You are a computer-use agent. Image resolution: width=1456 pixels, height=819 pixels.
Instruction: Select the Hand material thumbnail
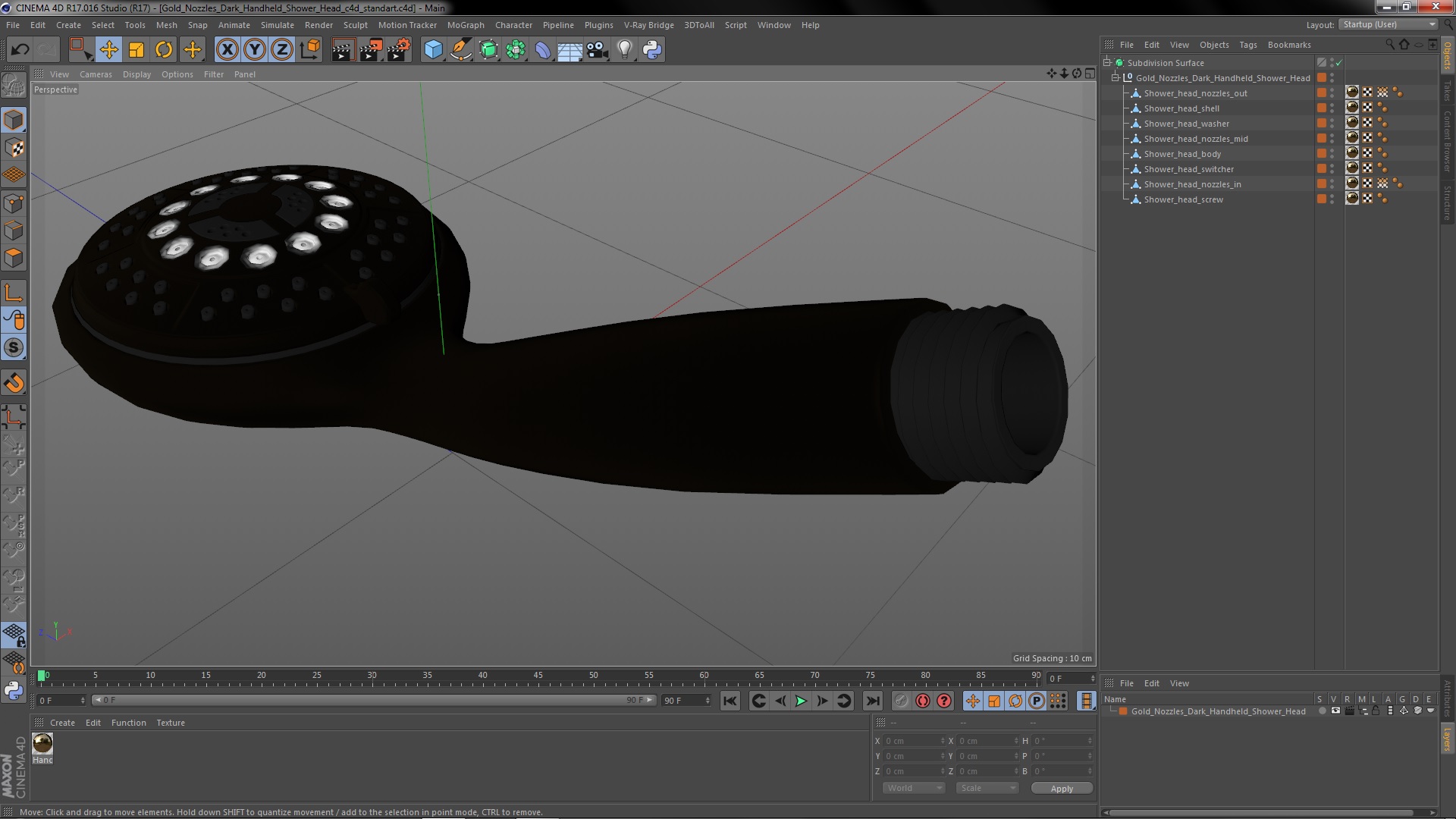click(x=42, y=743)
